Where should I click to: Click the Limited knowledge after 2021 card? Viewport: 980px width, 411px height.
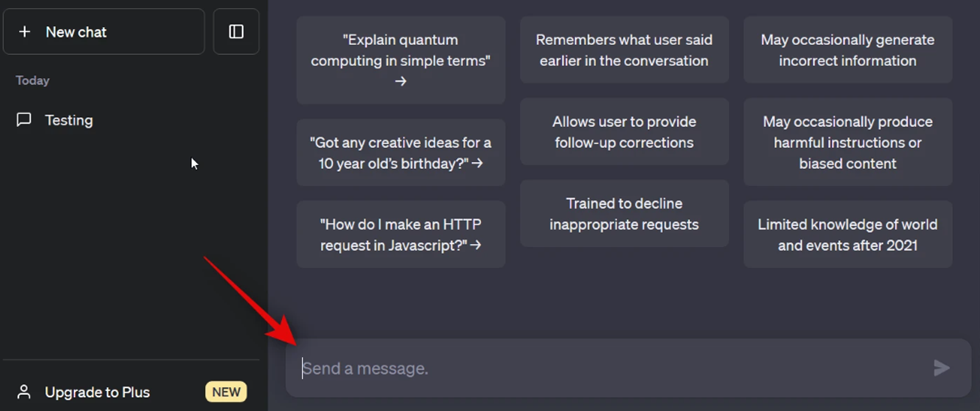click(x=848, y=234)
